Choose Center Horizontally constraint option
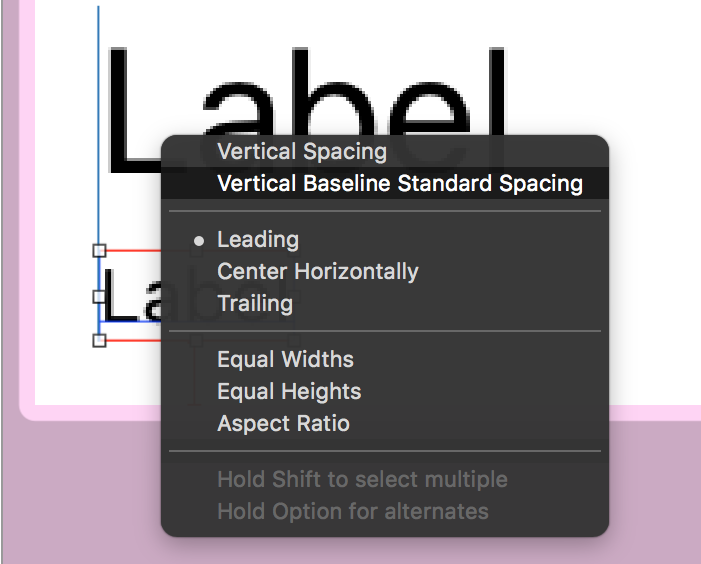Screen dimensions: 701x564 coord(317,272)
